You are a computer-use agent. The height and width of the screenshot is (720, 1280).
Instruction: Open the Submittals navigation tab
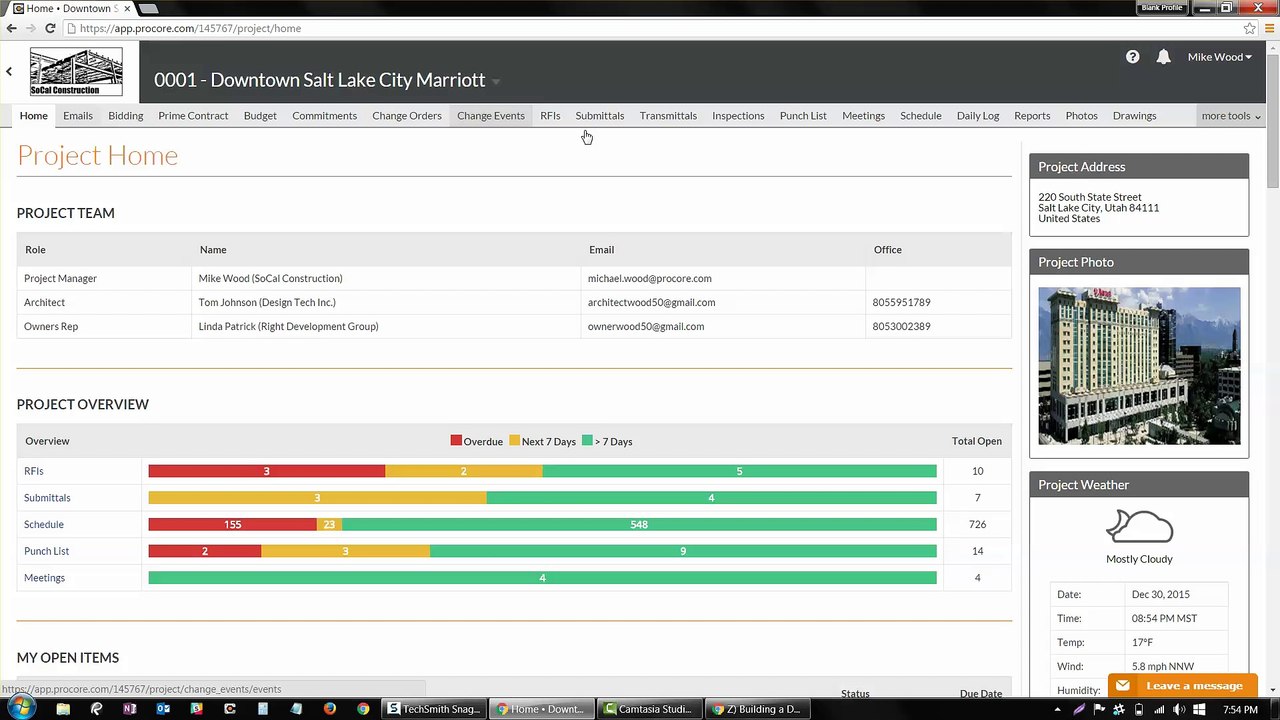coord(599,116)
